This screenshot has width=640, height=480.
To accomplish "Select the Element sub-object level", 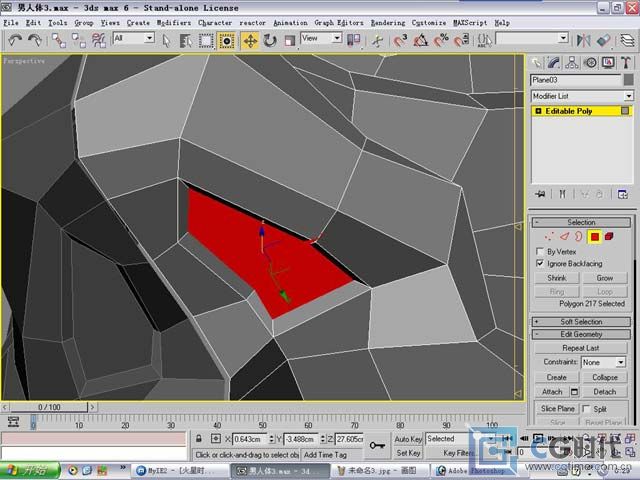I will click(x=609, y=236).
